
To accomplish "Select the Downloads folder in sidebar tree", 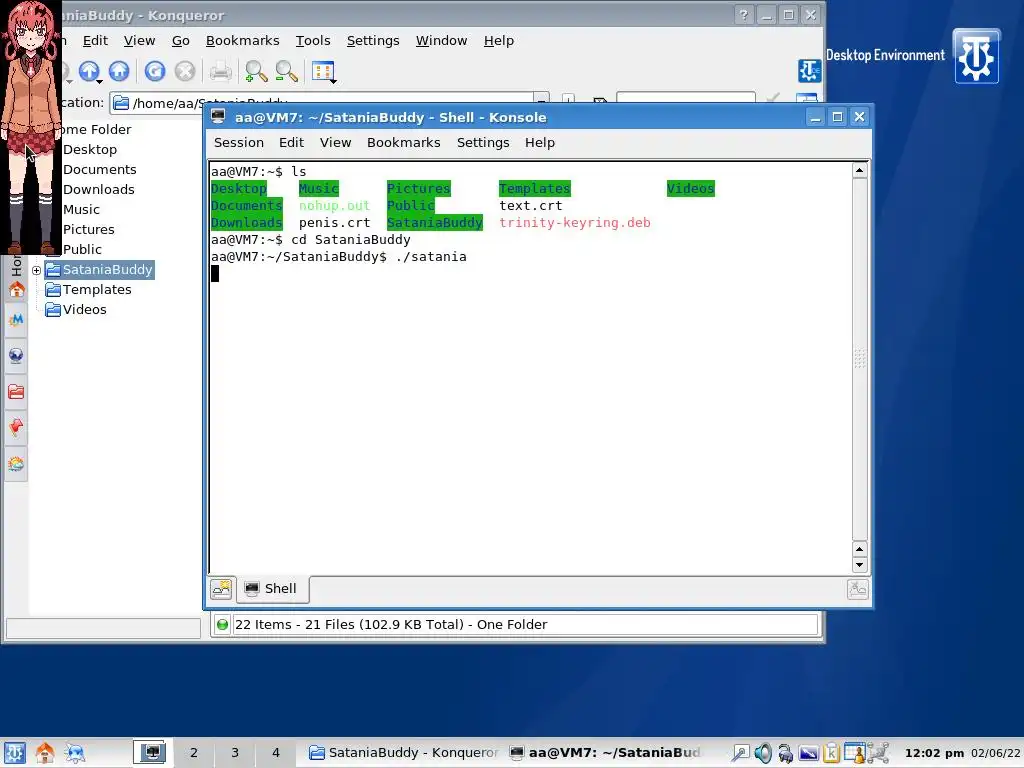I will pos(99,189).
